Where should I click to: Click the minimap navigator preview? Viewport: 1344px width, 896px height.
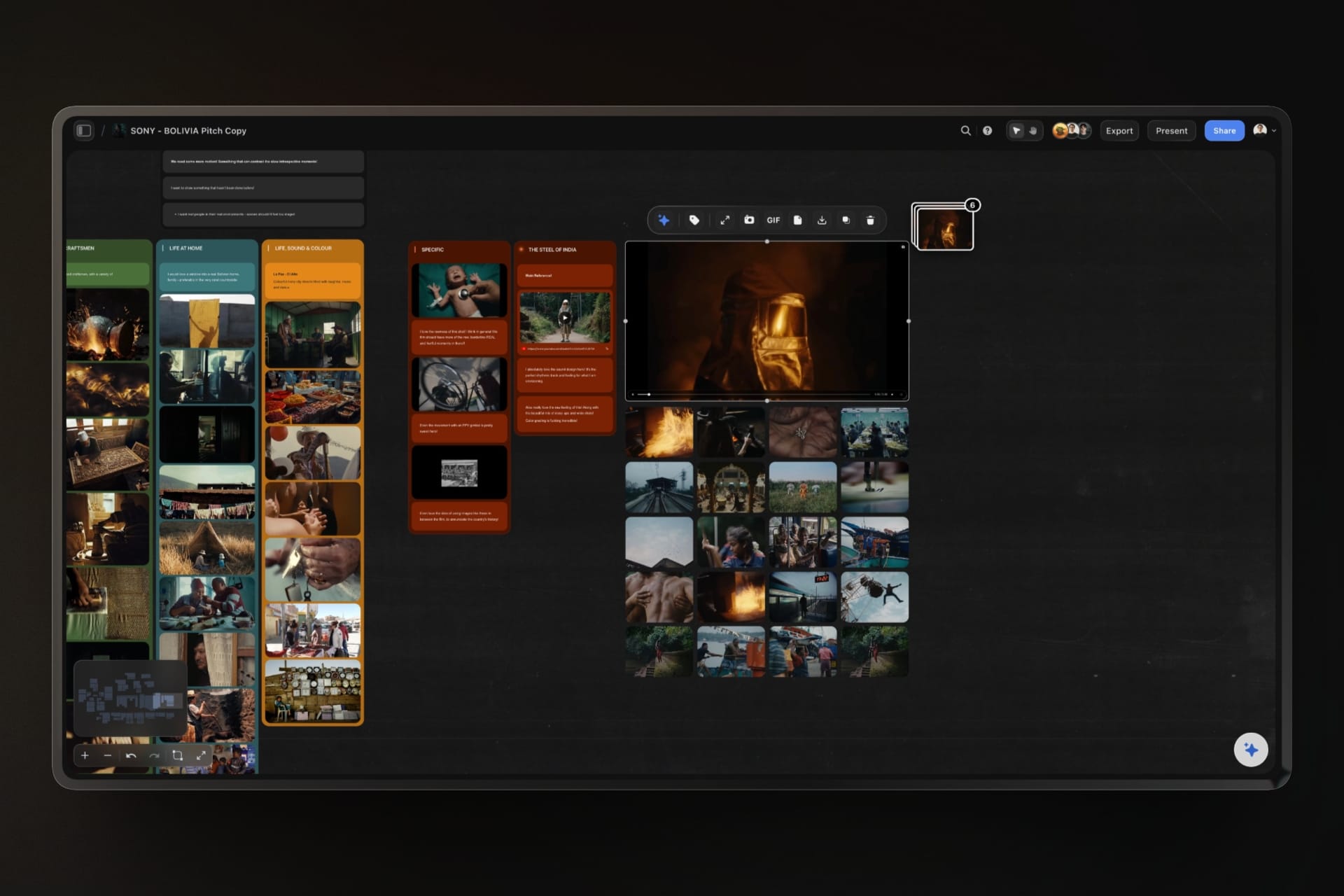[130, 698]
